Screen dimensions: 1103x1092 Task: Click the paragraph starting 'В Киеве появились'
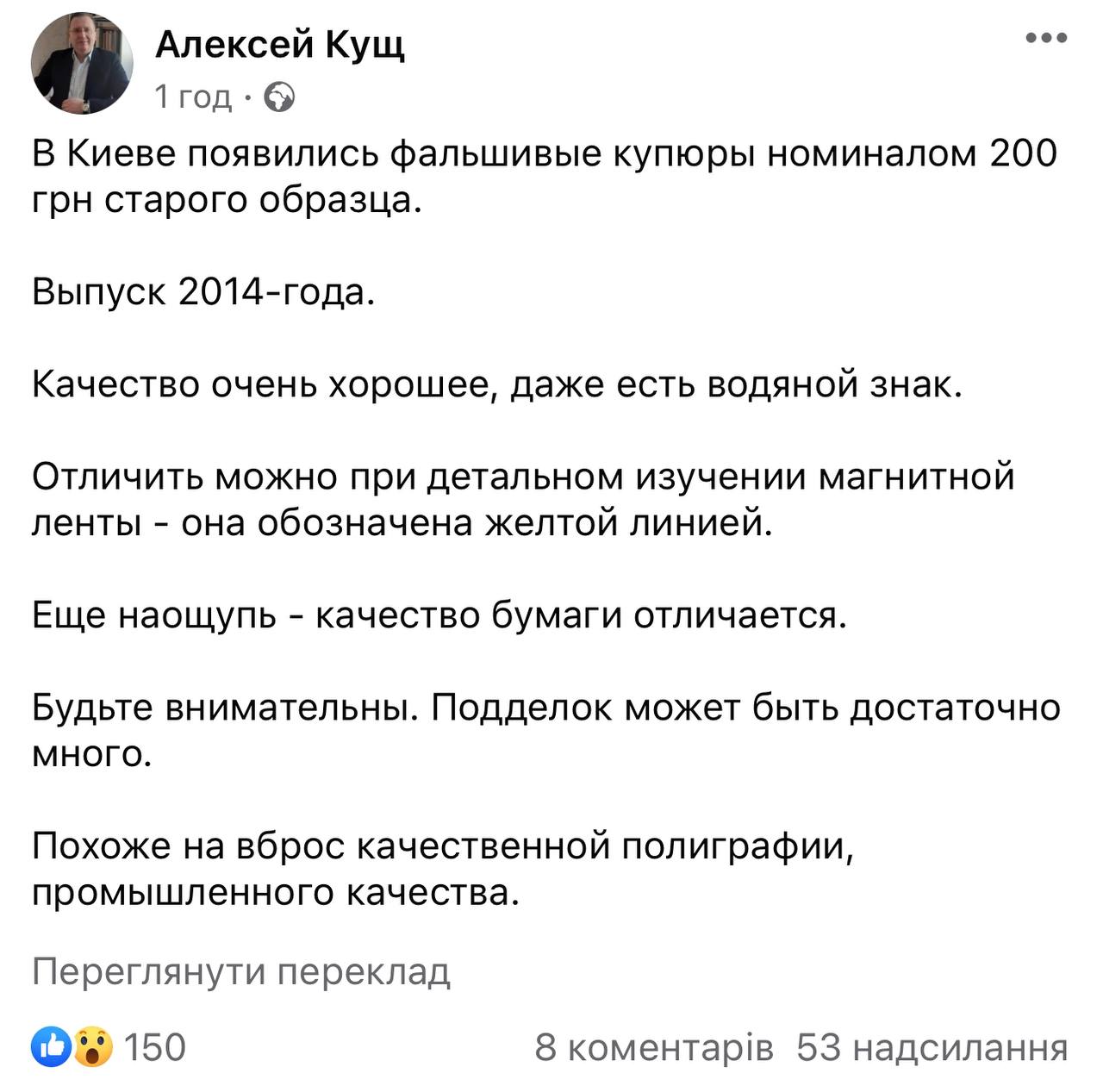click(545, 154)
